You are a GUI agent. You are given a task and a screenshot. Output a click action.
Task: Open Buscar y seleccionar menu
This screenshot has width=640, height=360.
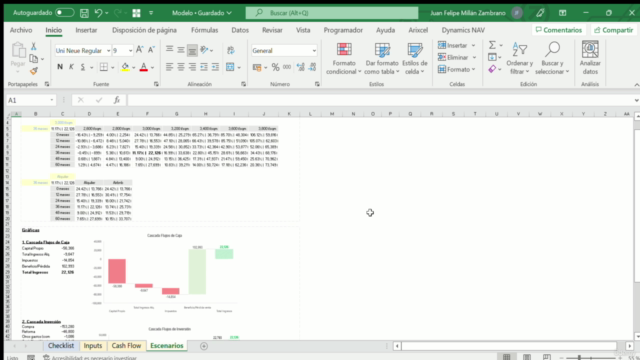tap(552, 59)
